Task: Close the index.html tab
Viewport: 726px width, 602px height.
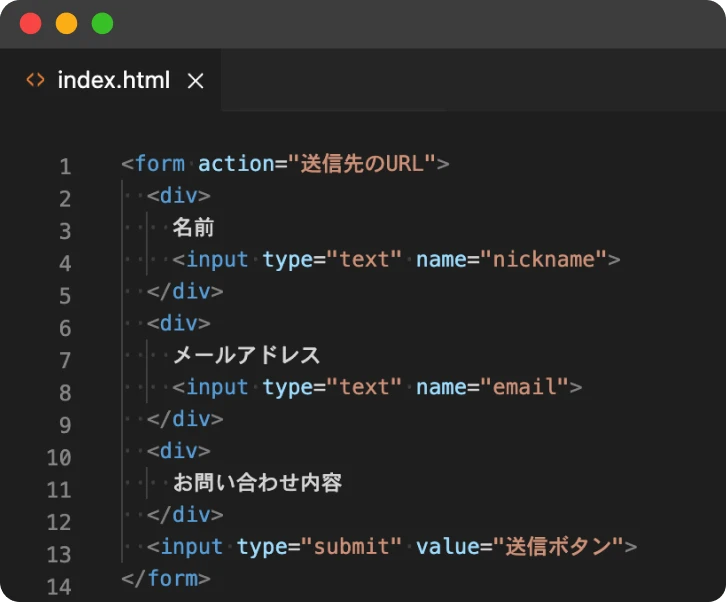Action: (x=195, y=81)
